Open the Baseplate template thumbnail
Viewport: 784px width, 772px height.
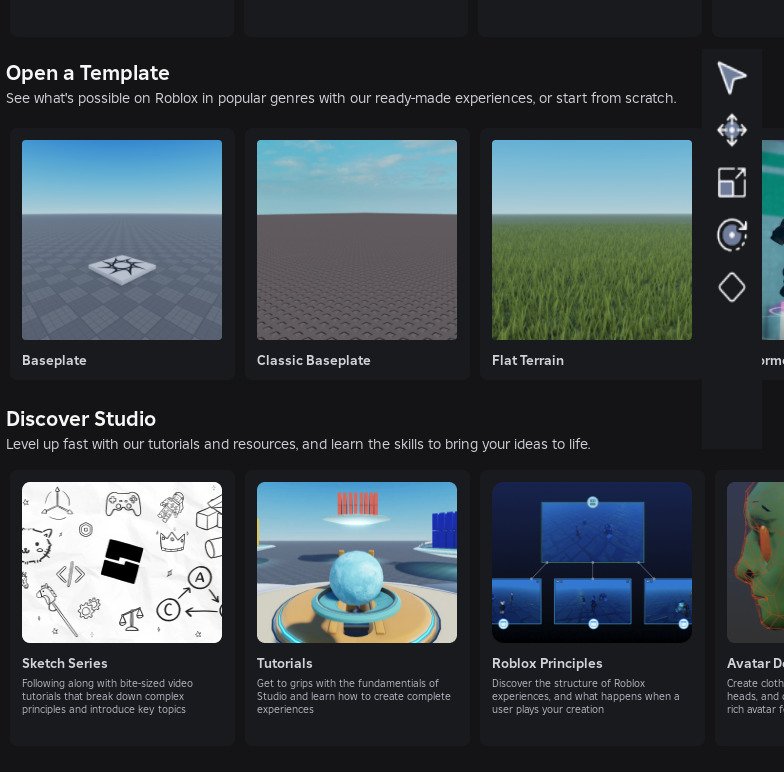(122, 240)
